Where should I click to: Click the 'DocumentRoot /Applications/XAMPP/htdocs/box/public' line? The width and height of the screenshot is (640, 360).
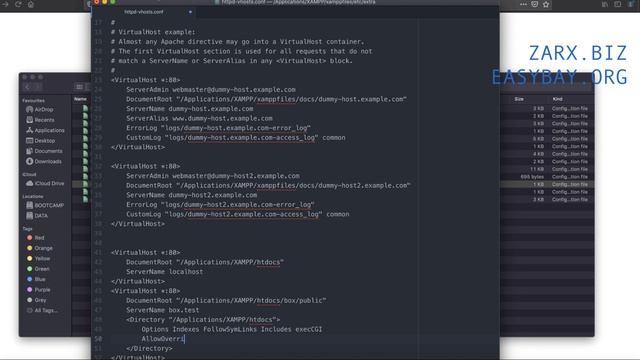[x=226, y=300]
